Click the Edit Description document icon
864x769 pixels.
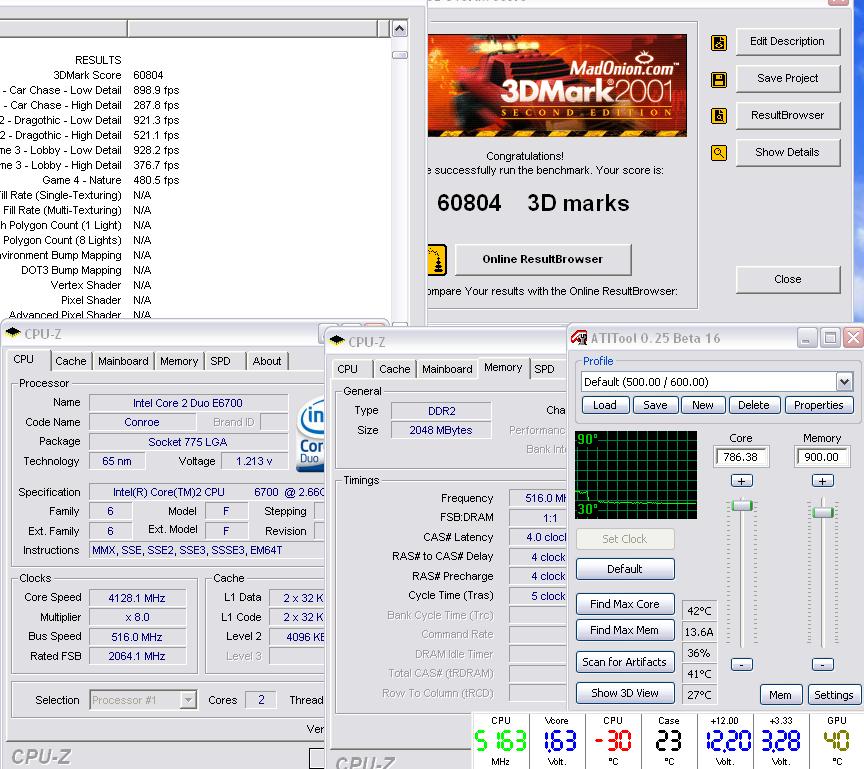pos(719,42)
